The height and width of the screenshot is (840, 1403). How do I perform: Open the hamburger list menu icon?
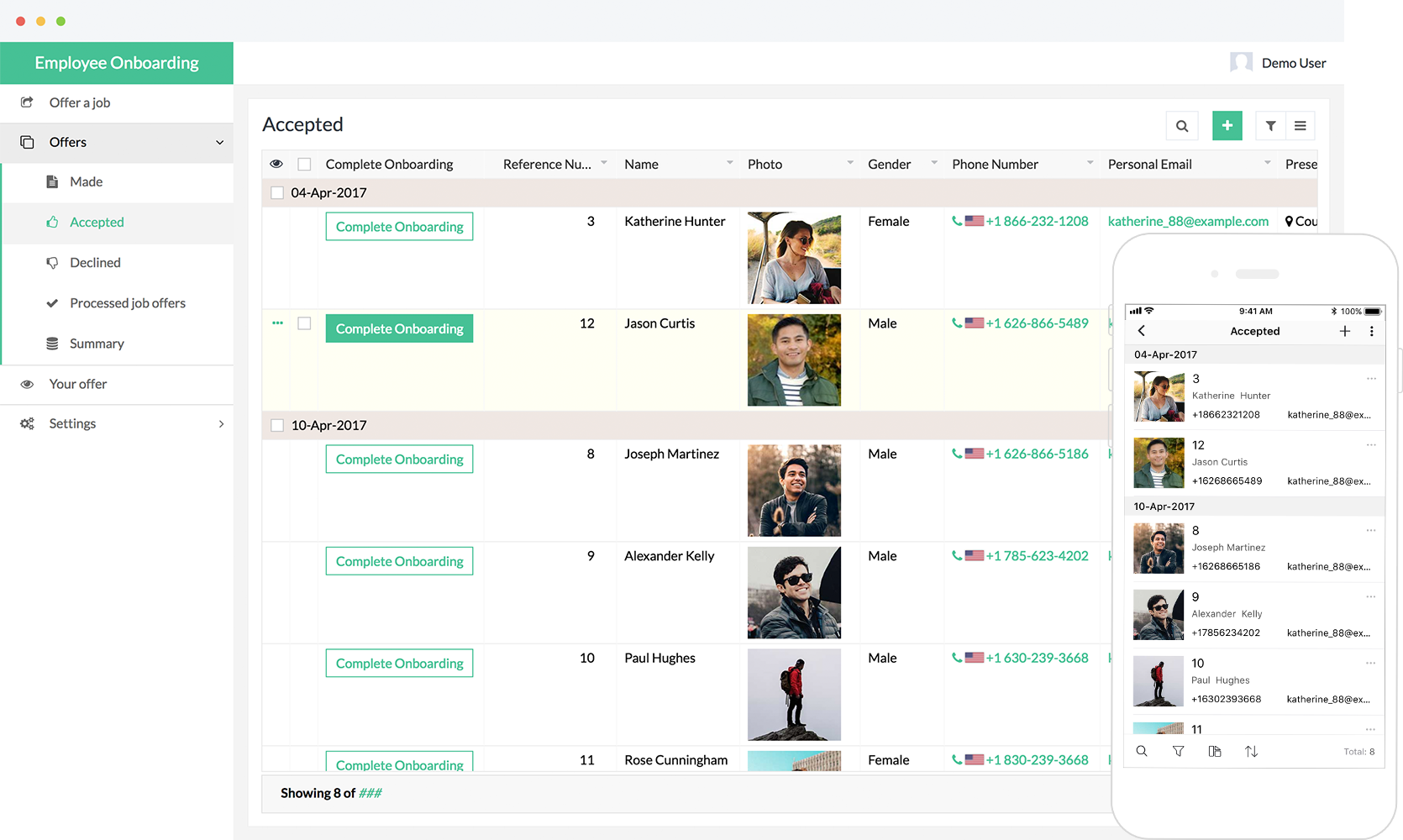click(x=1300, y=126)
